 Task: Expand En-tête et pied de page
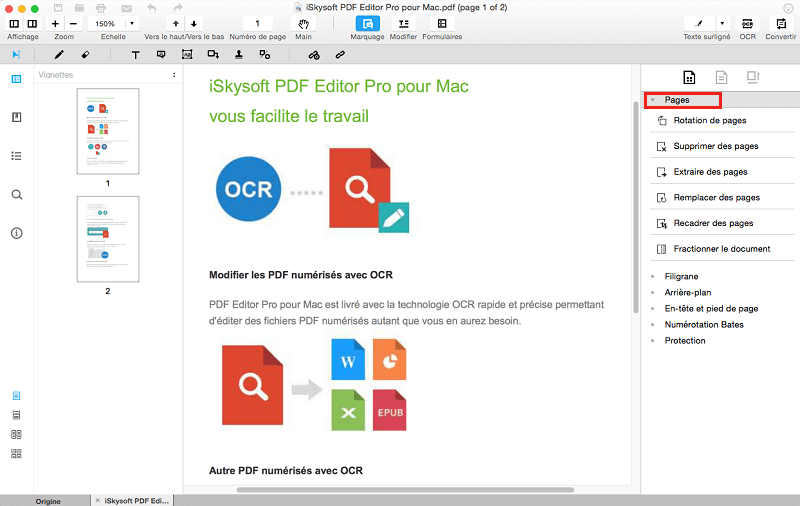pos(653,309)
